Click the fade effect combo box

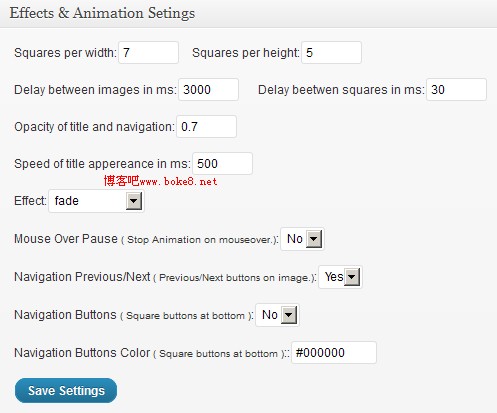pos(96,201)
